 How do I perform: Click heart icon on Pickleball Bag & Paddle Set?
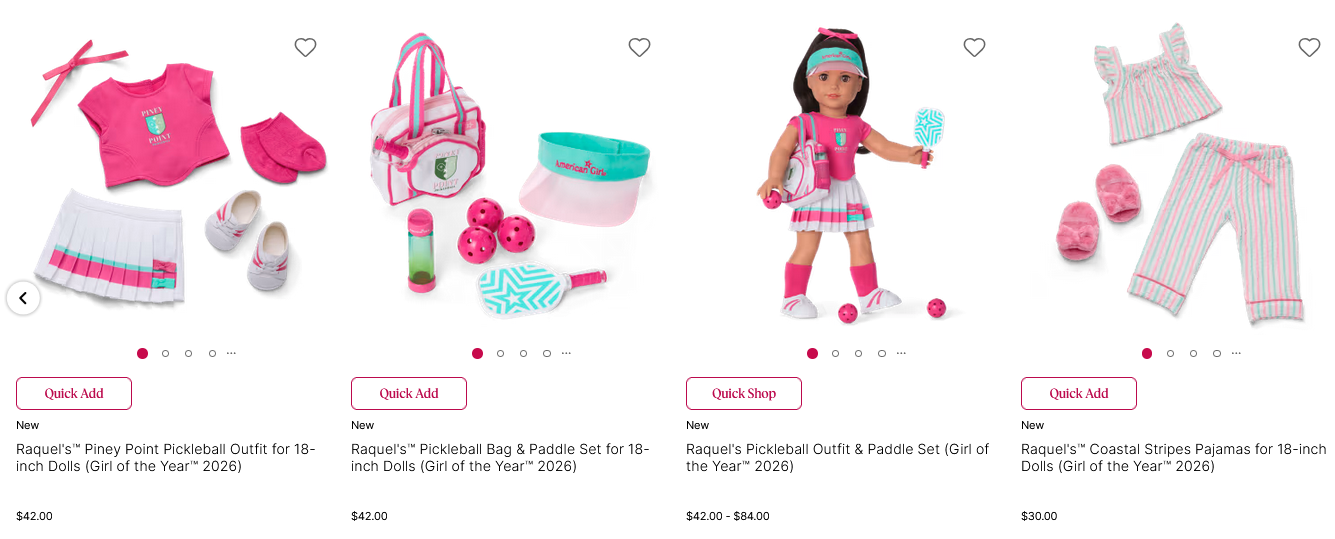pos(639,47)
